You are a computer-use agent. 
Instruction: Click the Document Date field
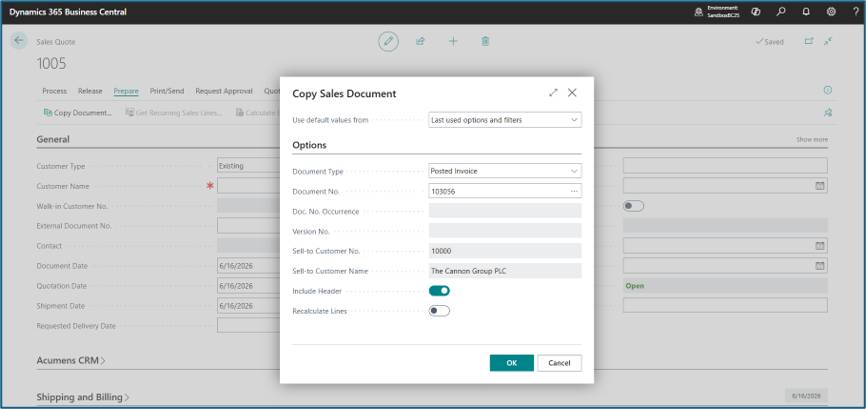(249, 266)
